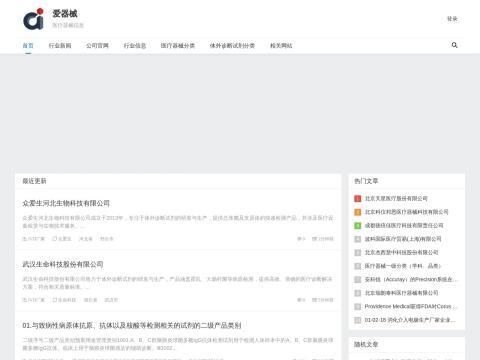Image resolution: width=480 pixels, height=360 pixels.
Task: Click the 随机文章 sidebar heading
Action: pos(366,344)
